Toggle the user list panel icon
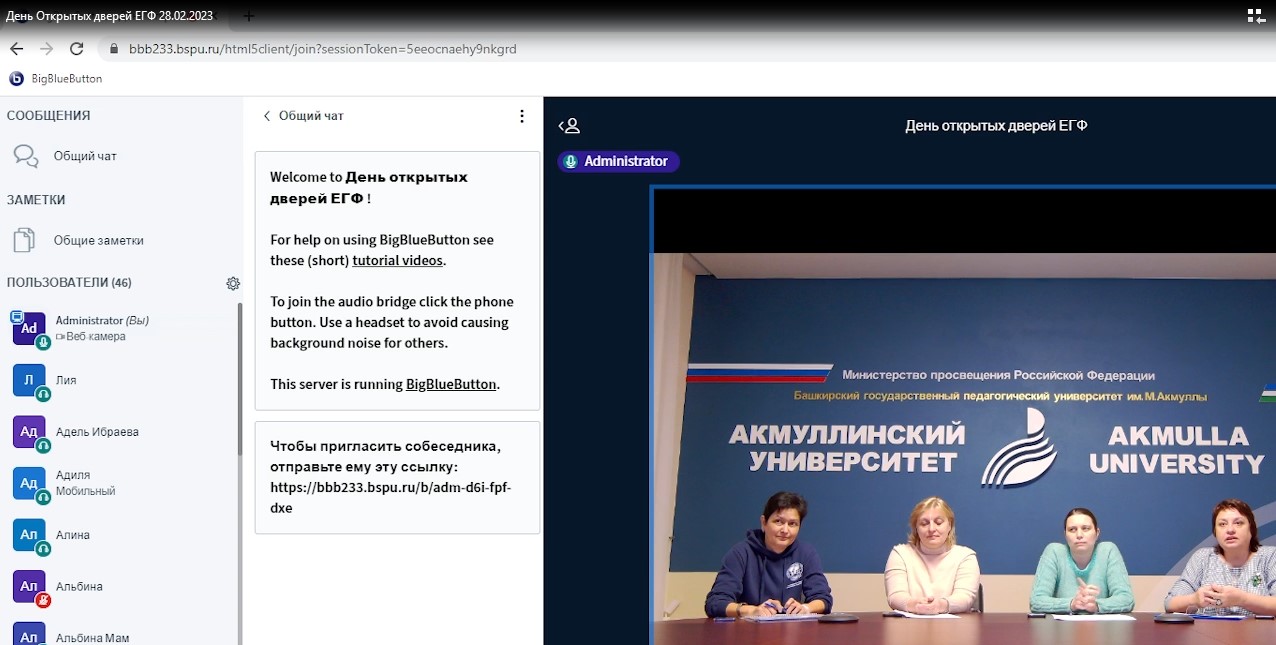The height and width of the screenshot is (645, 1276). tap(569, 126)
